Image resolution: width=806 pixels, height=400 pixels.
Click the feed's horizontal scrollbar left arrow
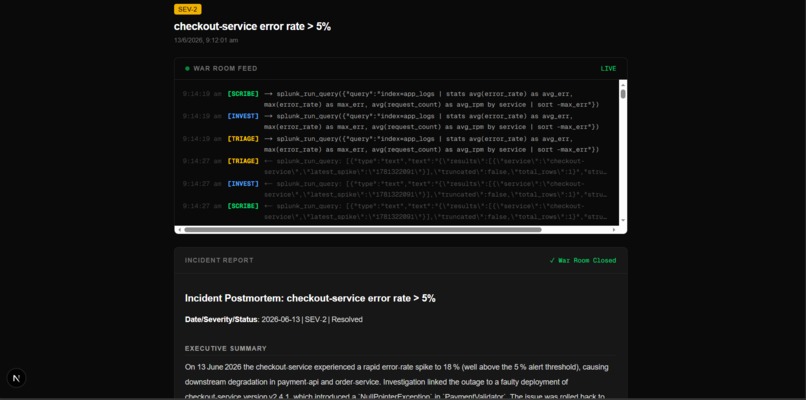coord(179,230)
